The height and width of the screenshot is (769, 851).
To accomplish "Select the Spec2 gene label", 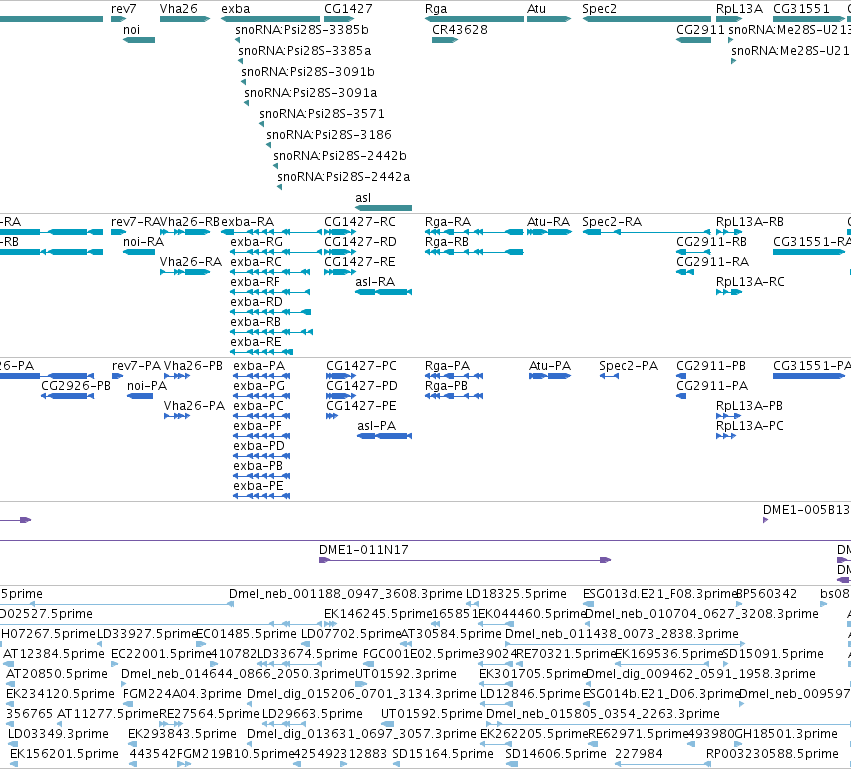I will (599, 9).
